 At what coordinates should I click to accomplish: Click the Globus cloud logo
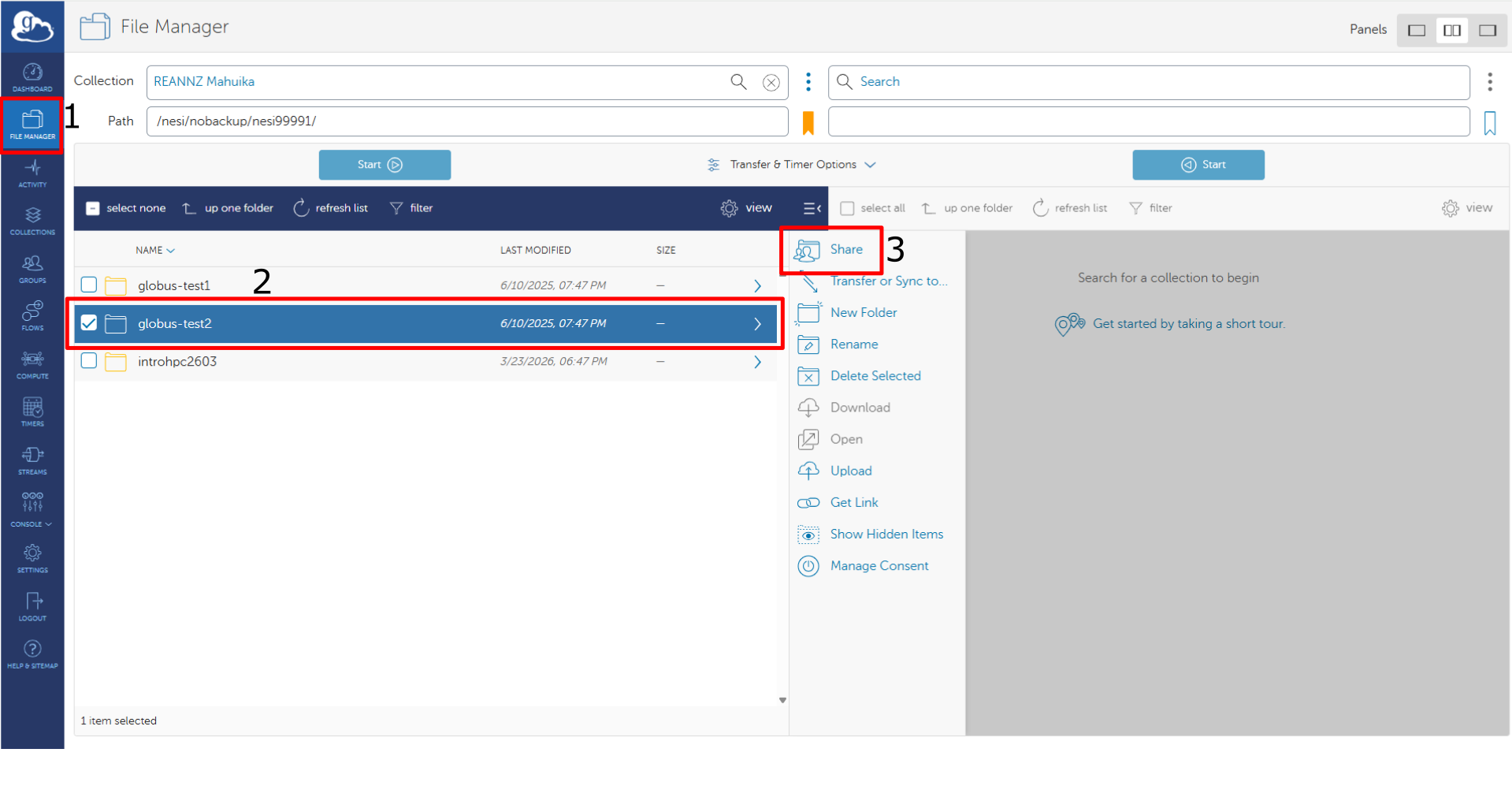click(x=32, y=27)
